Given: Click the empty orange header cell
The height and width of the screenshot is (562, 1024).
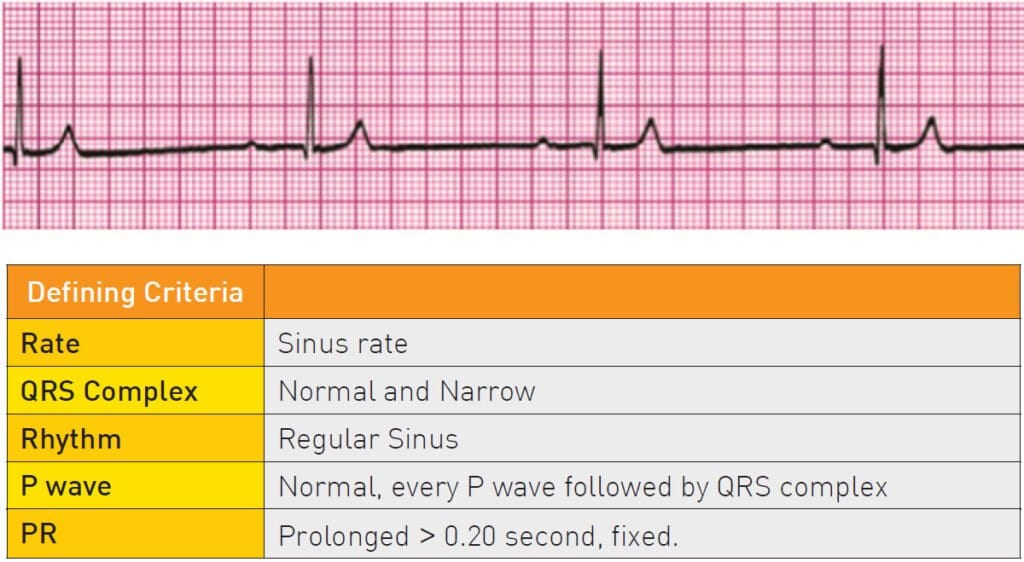Looking at the screenshot, I should (642, 292).
